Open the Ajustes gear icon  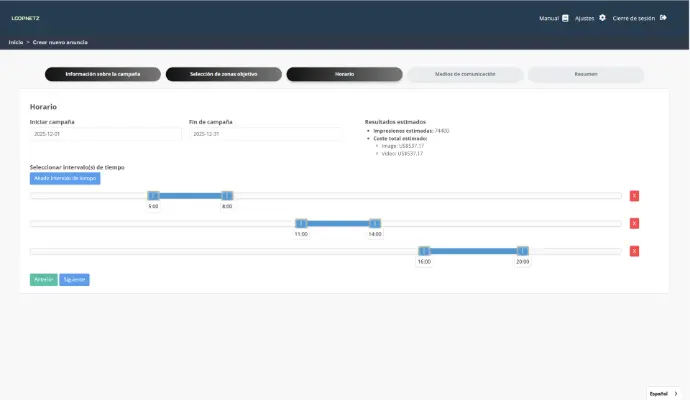pos(602,18)
